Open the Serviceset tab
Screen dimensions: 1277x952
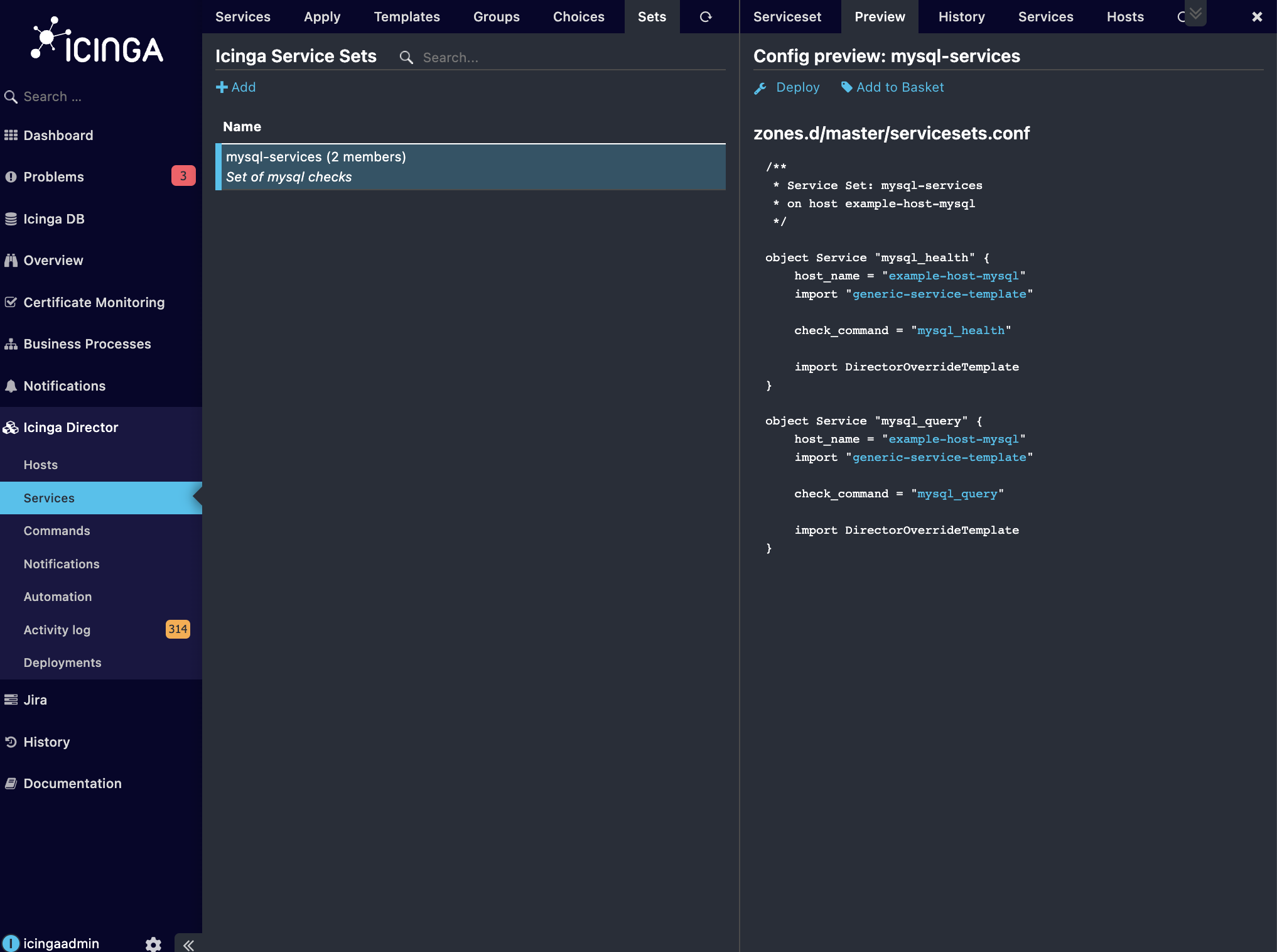coord(787,17)
